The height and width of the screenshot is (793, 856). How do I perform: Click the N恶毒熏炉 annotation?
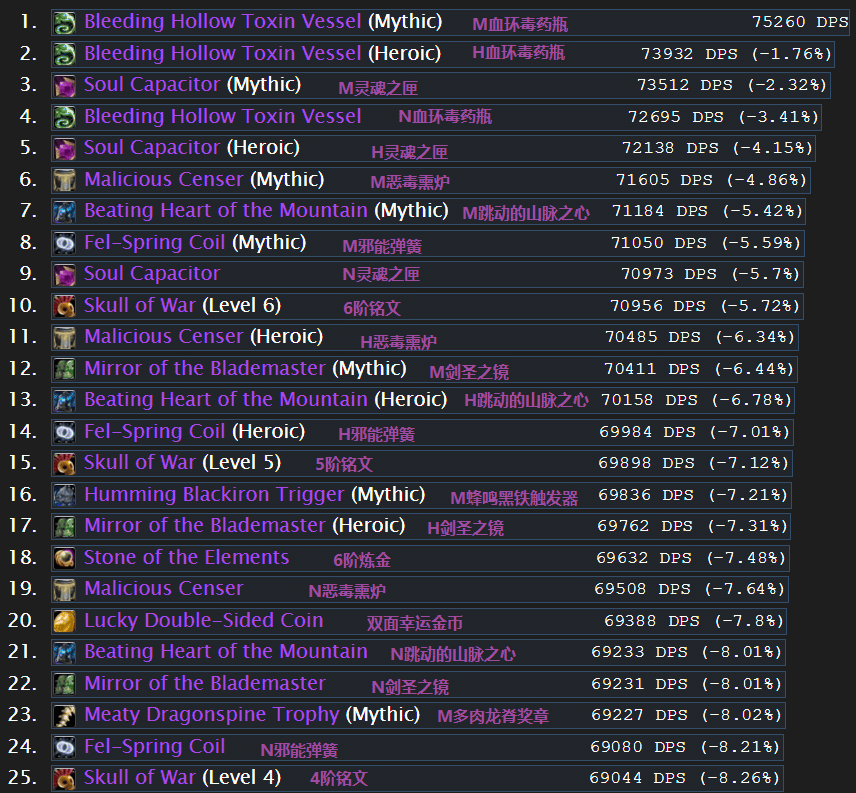[x=347, y=591]
